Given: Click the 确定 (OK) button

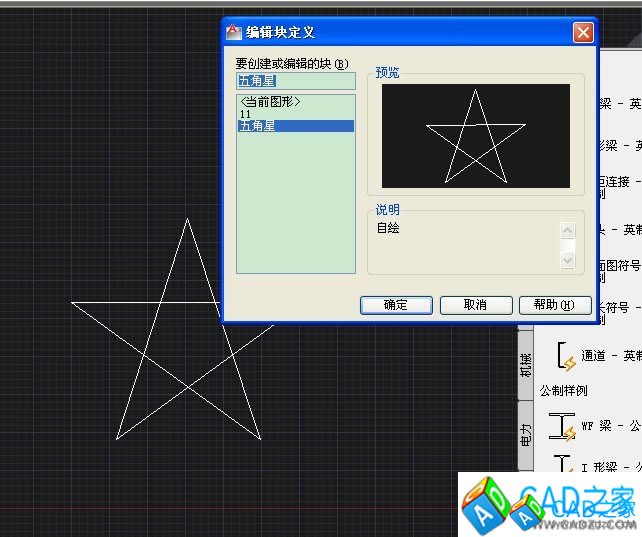Looking at the screenshot, I should click(x=396, y=305).
